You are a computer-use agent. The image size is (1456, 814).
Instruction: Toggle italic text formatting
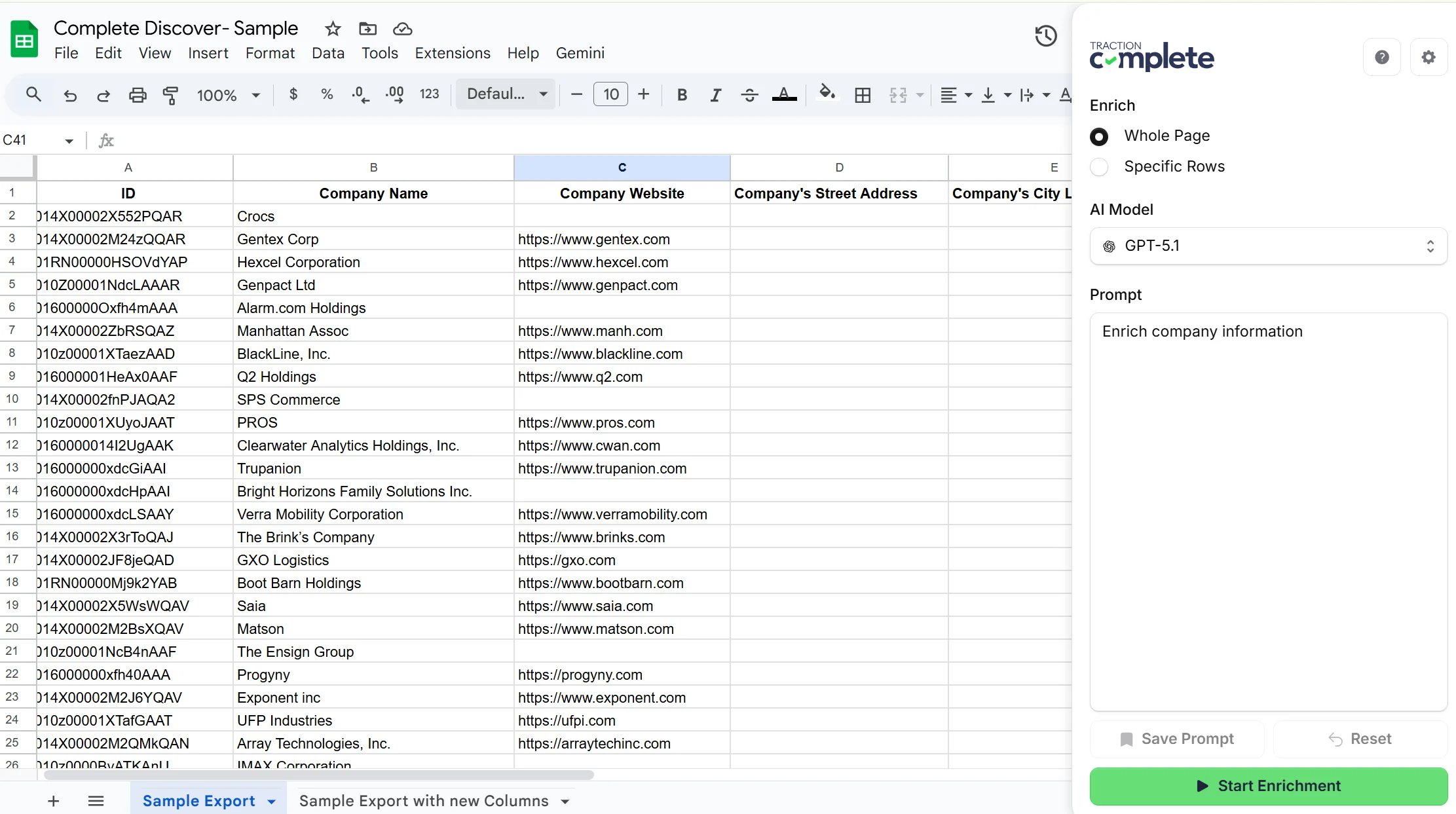(x=715, y=95)
